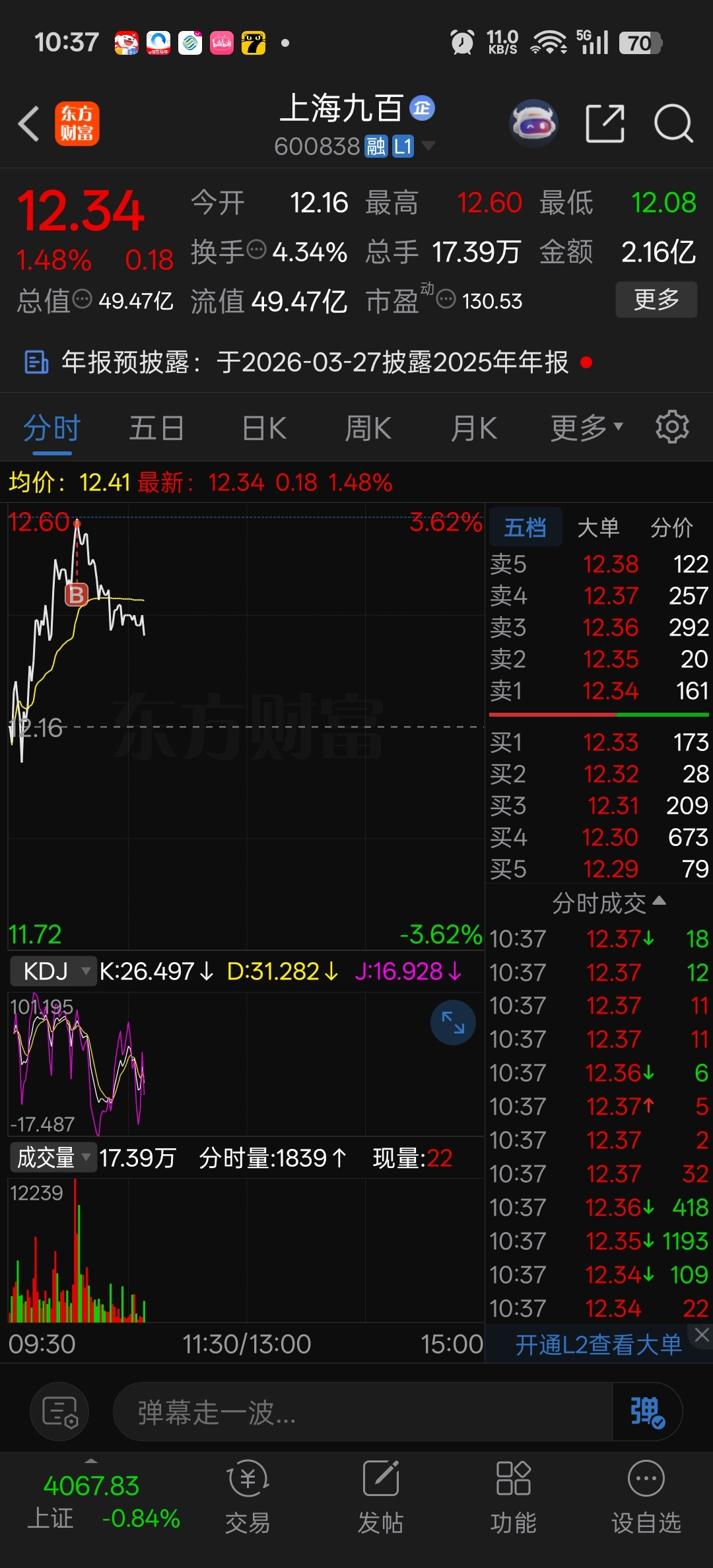
Task: Open the robot assistant avatar
Action: 534,123
